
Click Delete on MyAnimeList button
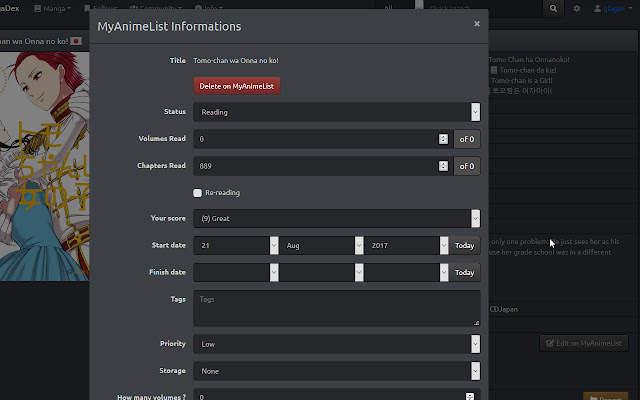point(237,86)
